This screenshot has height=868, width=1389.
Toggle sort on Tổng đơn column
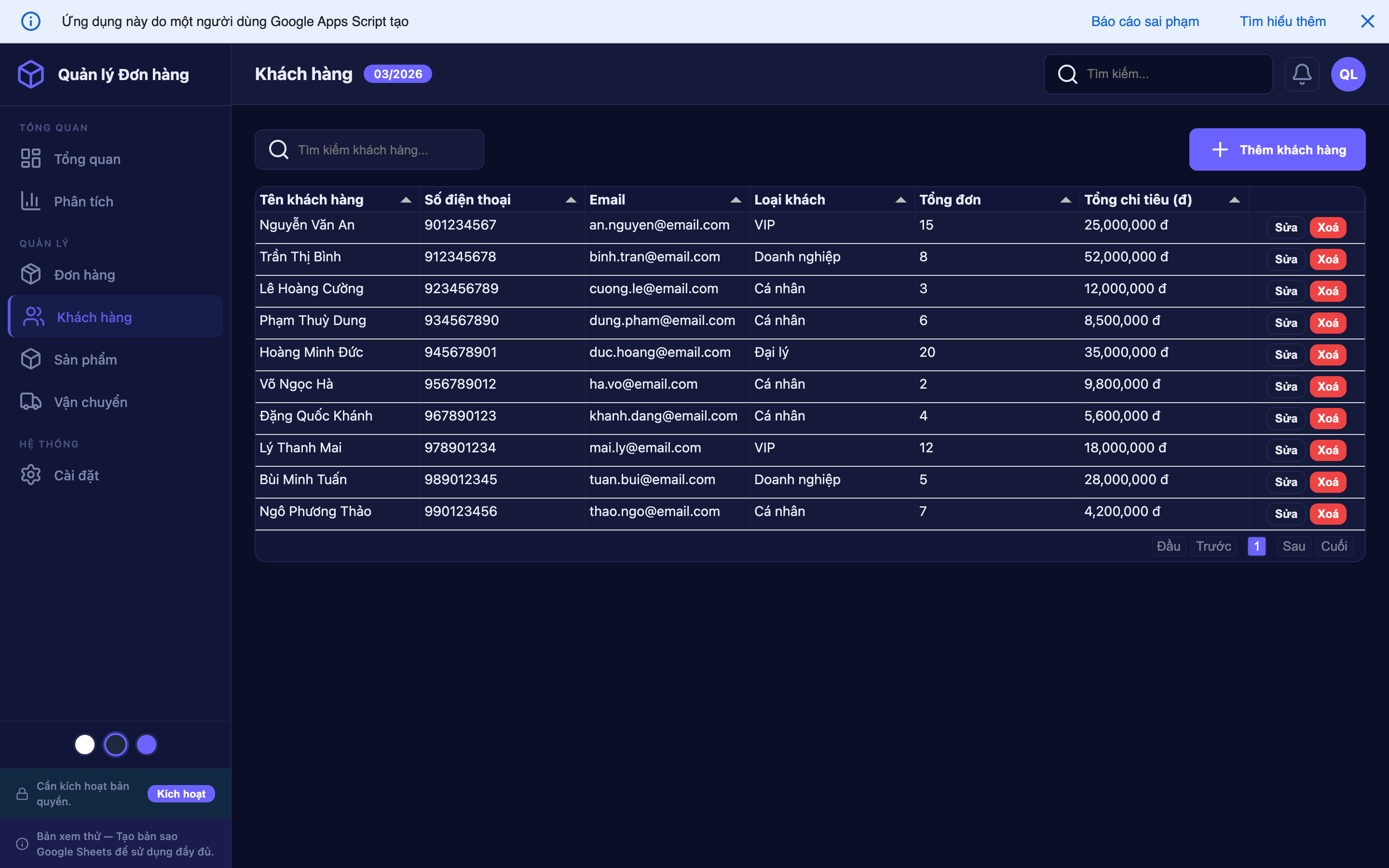1065,199
